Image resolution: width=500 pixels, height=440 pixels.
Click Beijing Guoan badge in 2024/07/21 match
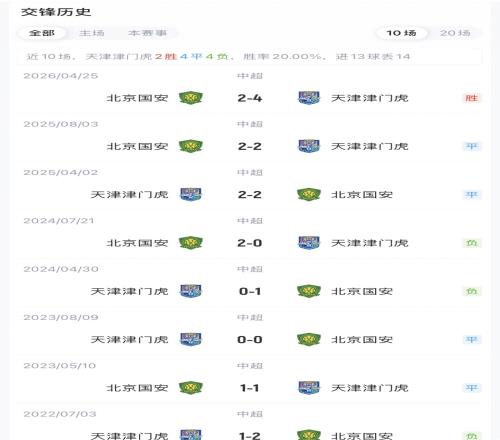pyautogui.click(x=190, y=243)
